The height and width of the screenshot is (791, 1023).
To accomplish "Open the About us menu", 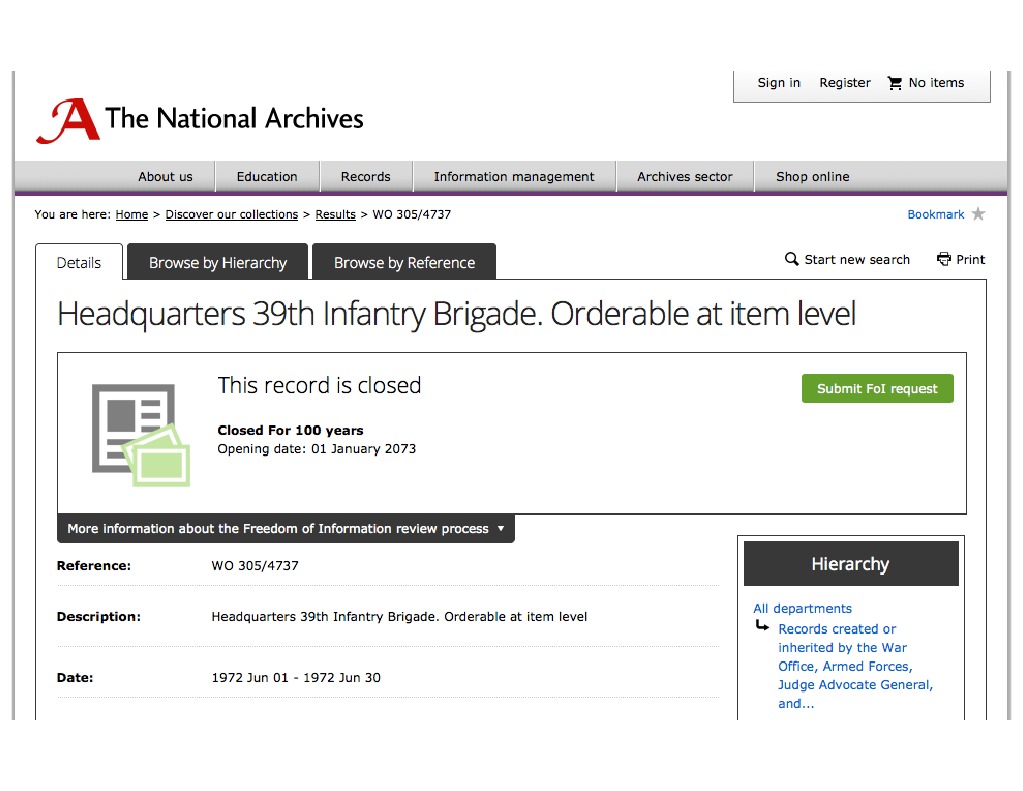I will click(x=165, y=177).
